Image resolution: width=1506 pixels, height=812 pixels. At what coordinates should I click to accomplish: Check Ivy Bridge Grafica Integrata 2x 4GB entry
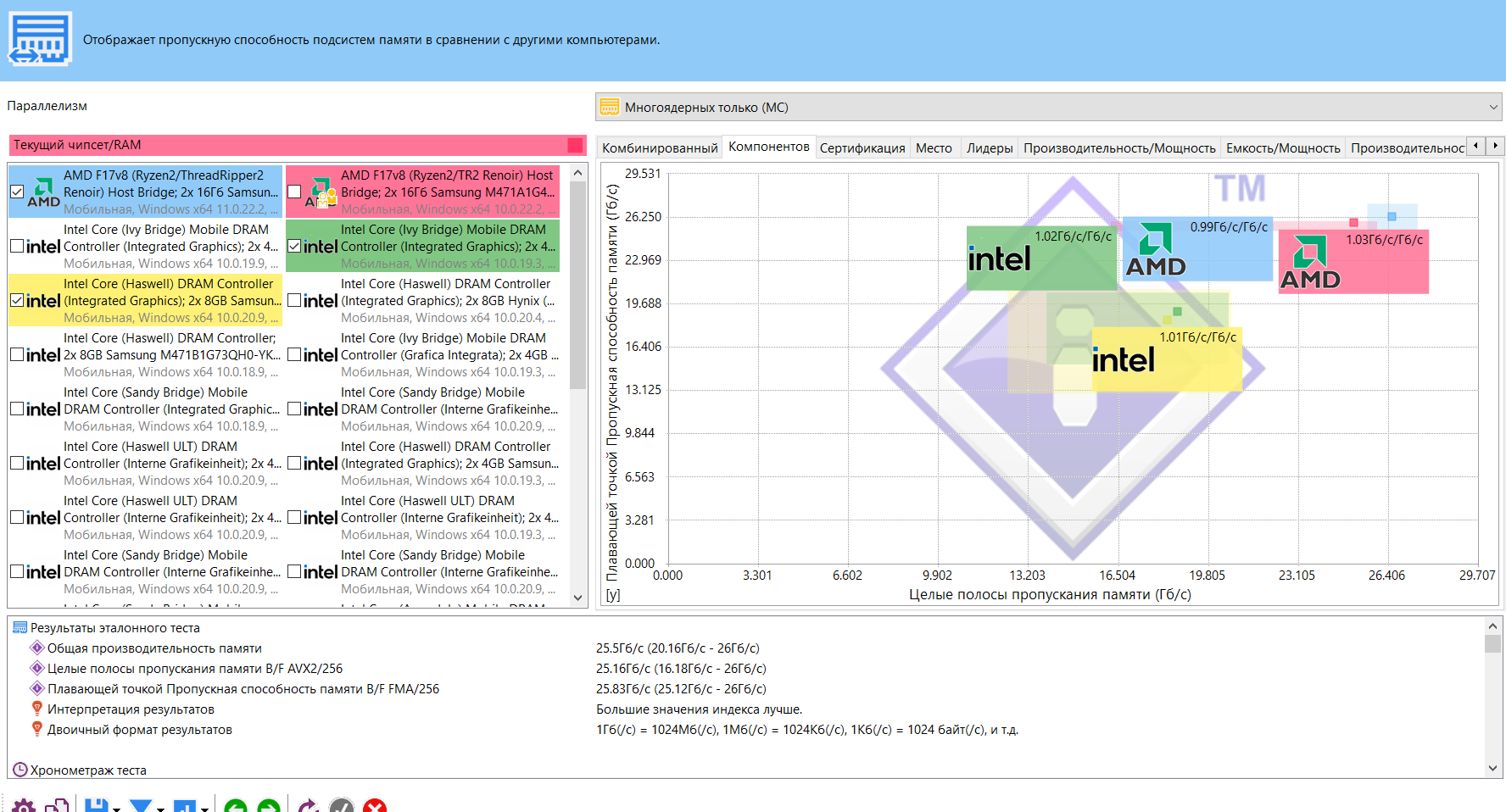[x=294, y=354]
